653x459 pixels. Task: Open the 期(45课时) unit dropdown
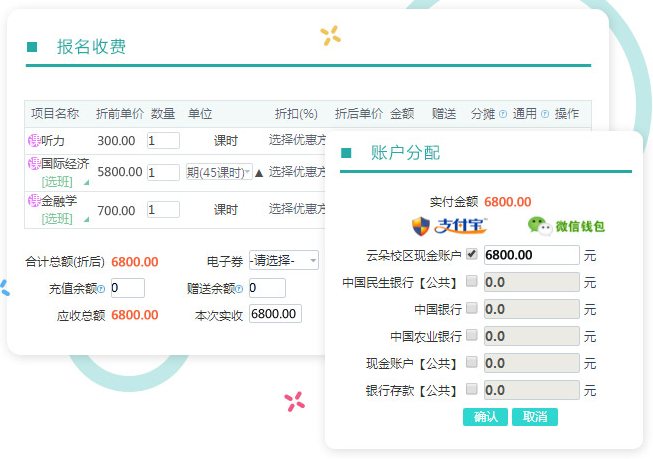point(219,172)
